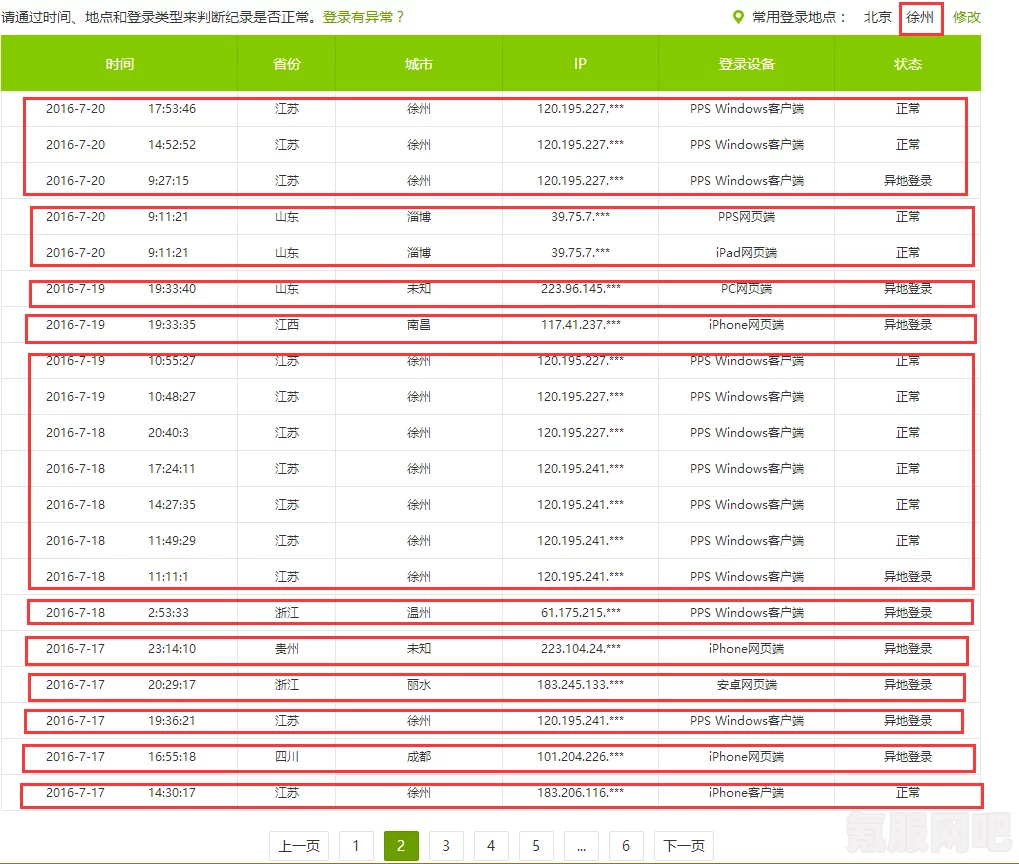Open page 5 of records
Image resolution: width=1019 pixels, height=864 pixels.
click(536, 846)
